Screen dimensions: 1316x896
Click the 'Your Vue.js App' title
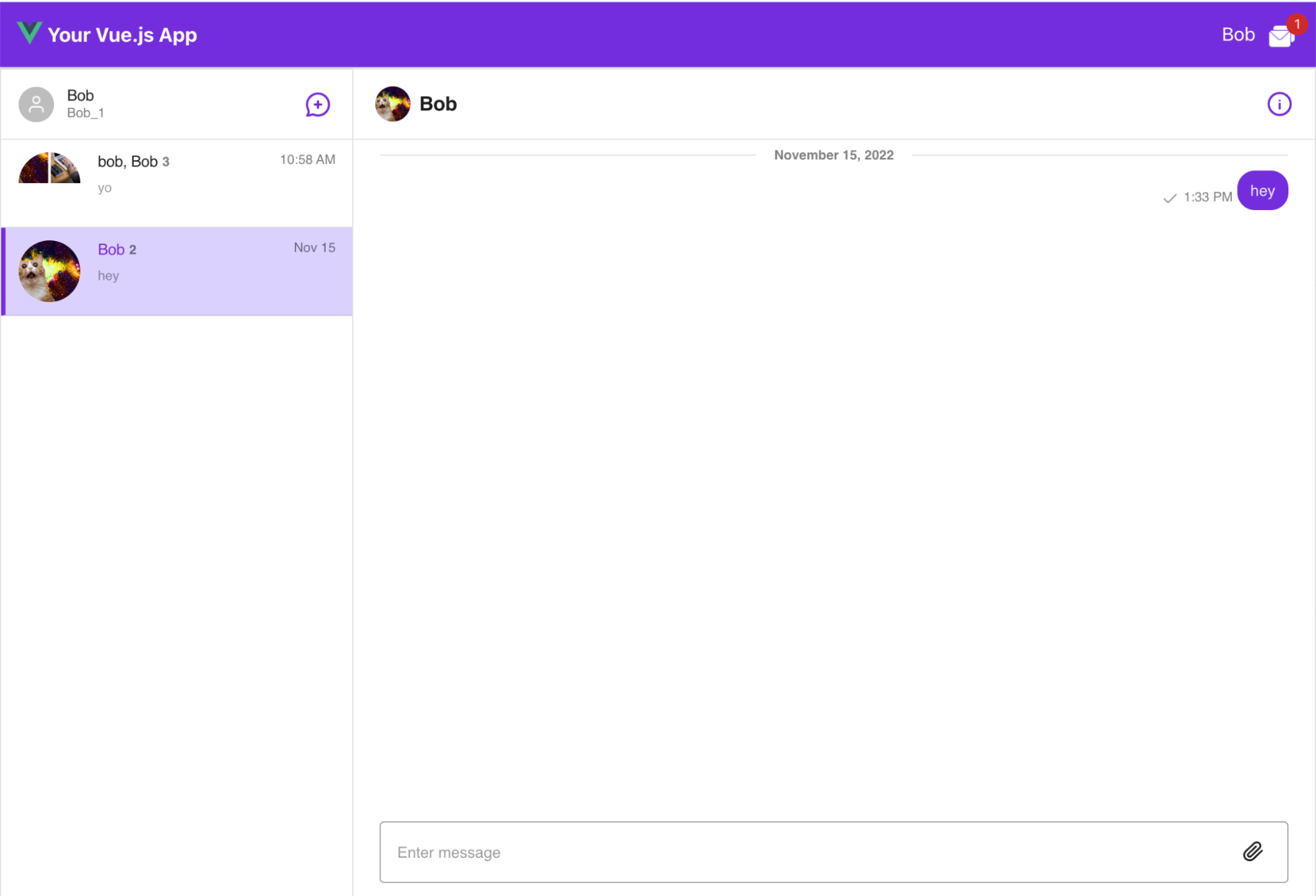[x=122, y=35]
